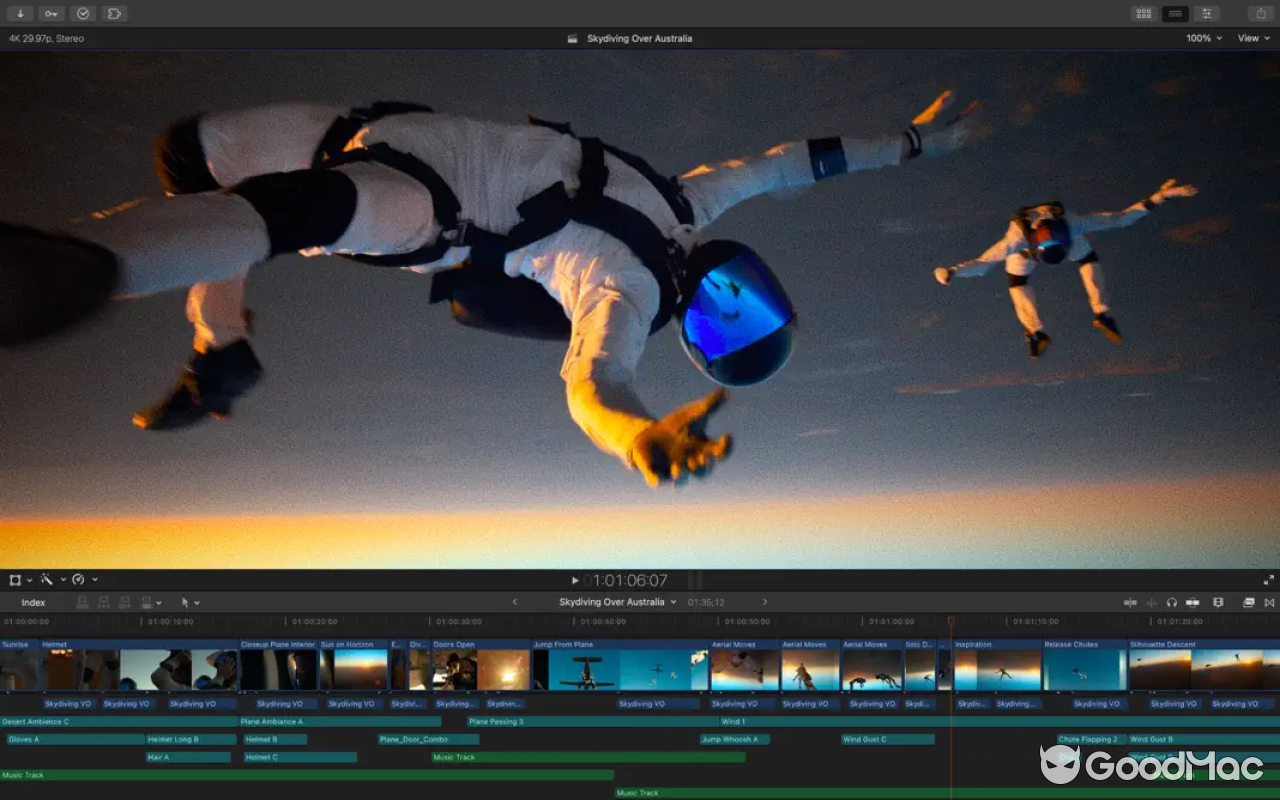Toggle audio skimming on or off

1151,602
